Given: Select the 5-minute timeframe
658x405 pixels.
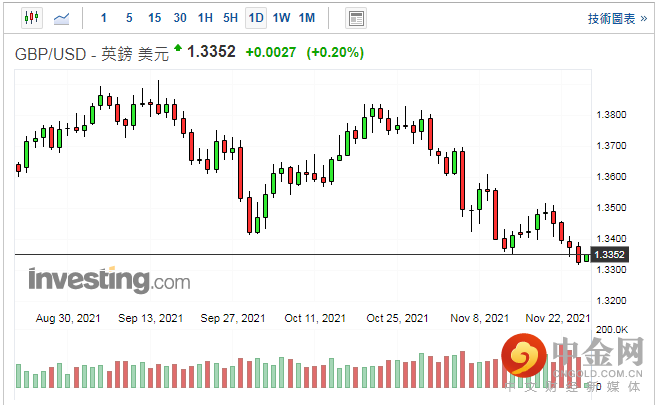Looking at the screenshot, I should 129,18.
